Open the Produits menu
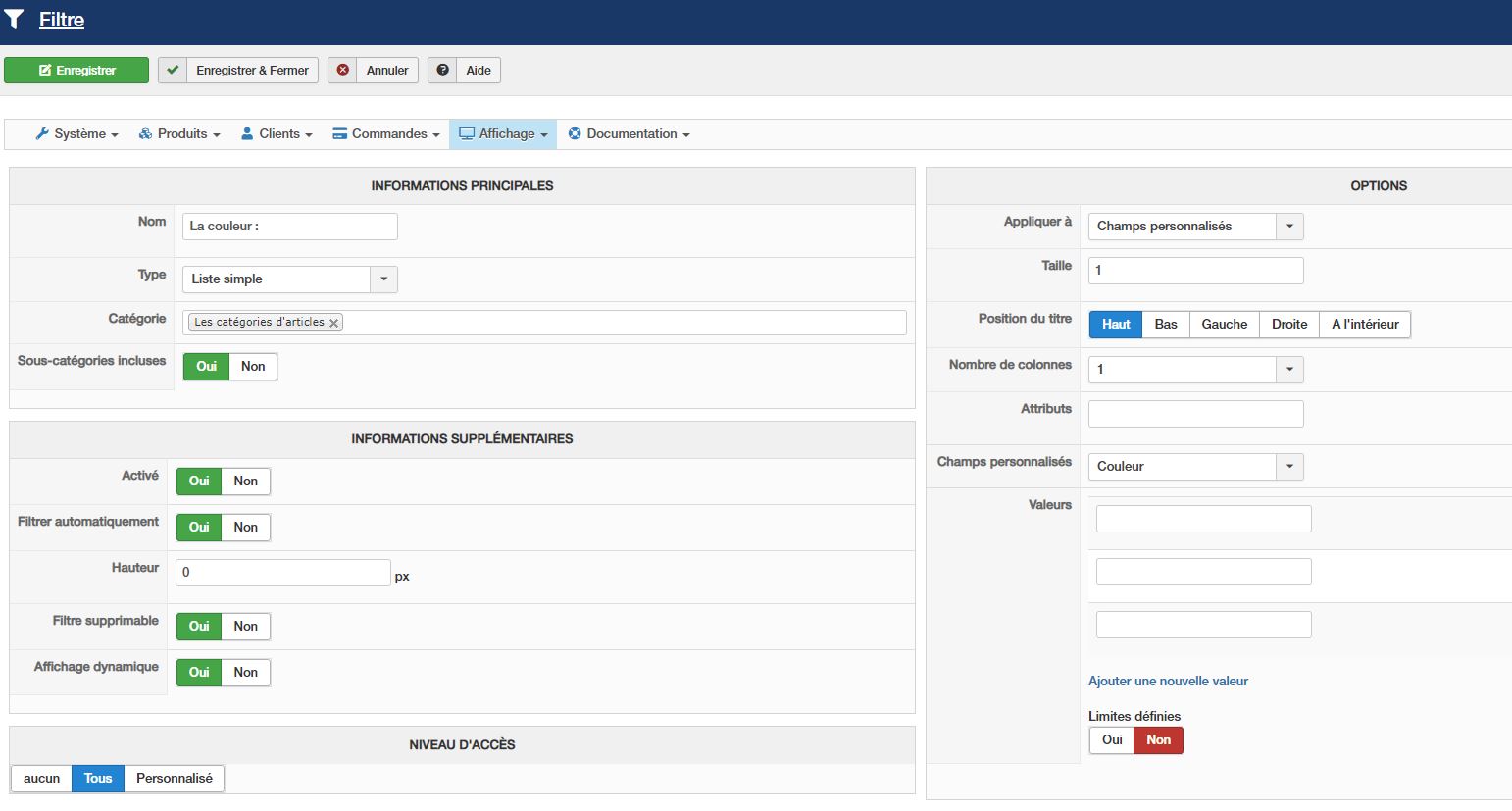The width and height of the screenshot is (1512, 811). pyautogui.click(x=179, y=134)
